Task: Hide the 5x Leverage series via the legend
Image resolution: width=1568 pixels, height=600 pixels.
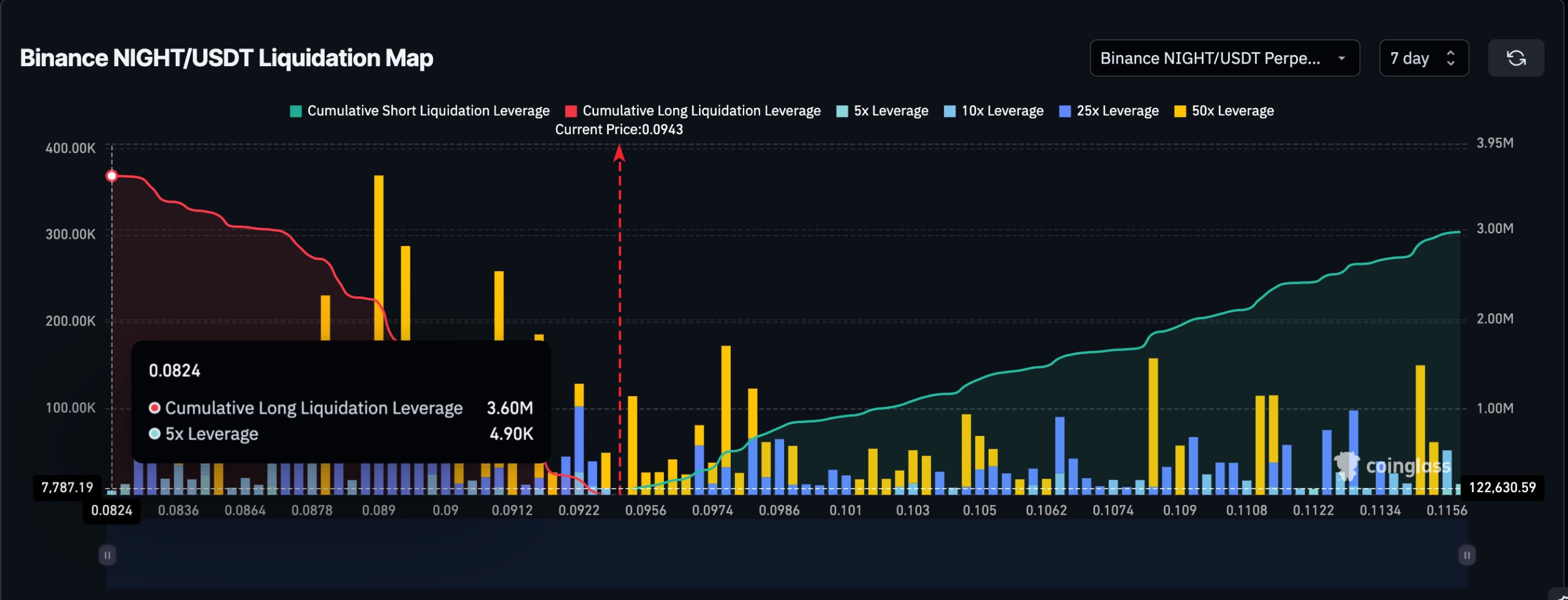Action: coord(882,111)
